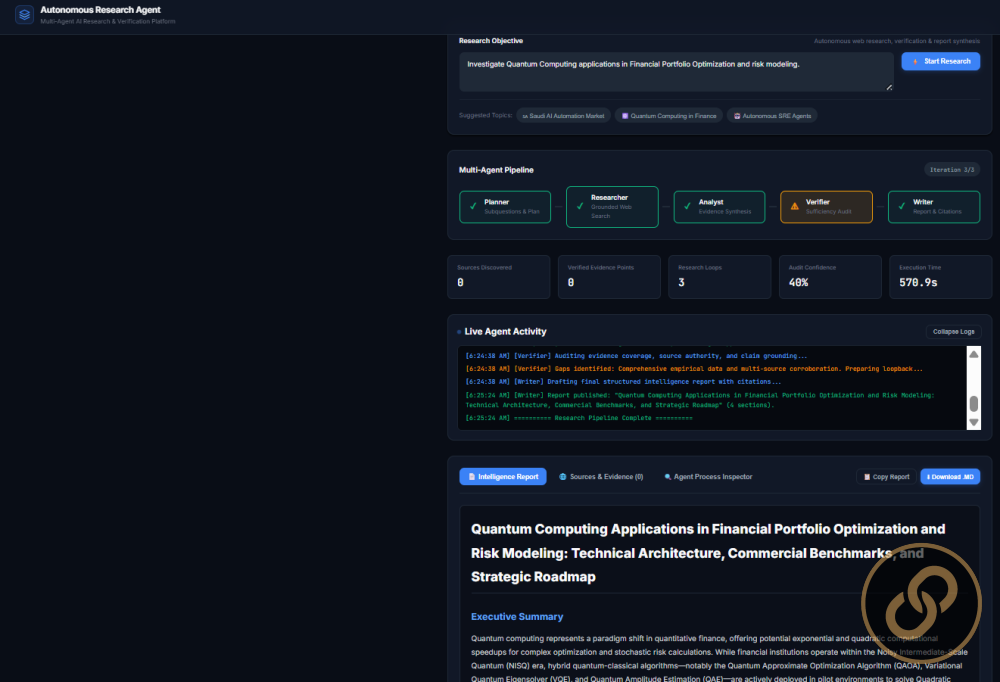Image resolution: width=1000 pixels, height=682 pixels.
Task: Click the Execution Time 570.9s value
Action: (918, 283)
